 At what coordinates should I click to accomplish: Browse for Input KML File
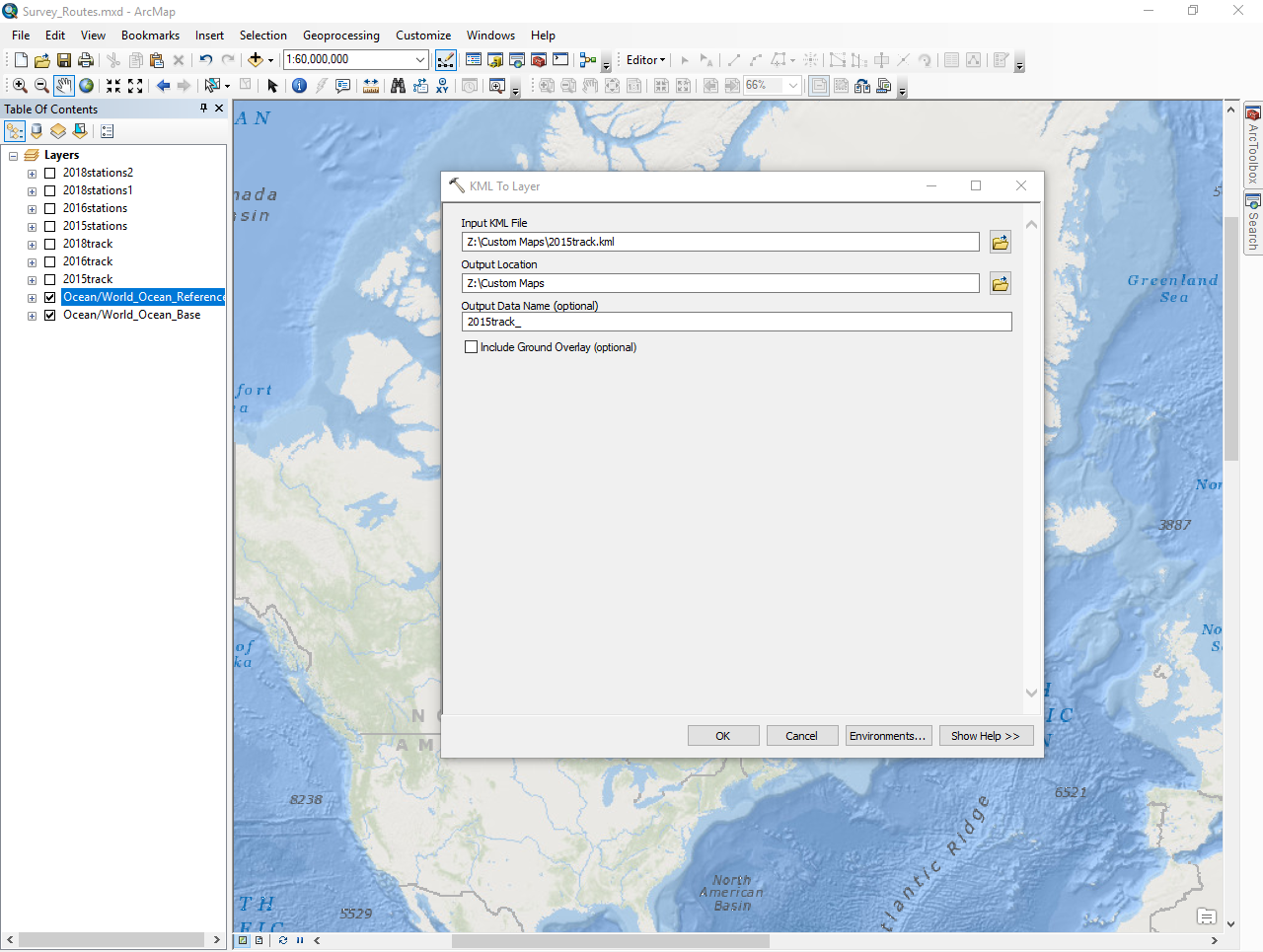click(1000, 243)
